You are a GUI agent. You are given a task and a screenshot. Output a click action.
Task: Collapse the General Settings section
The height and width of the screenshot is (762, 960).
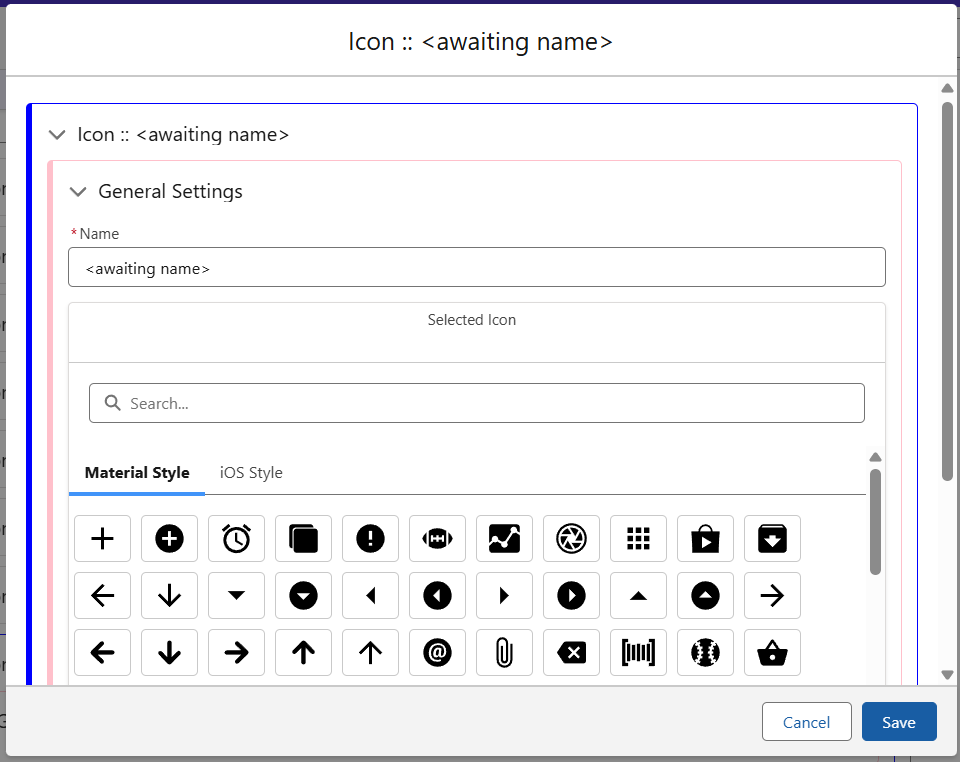78,192
